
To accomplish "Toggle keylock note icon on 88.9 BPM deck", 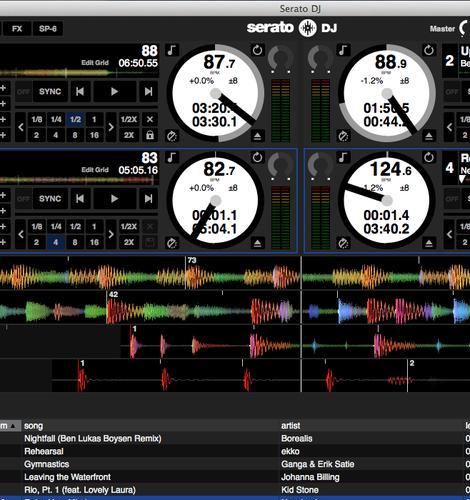I will coord(343,50).
